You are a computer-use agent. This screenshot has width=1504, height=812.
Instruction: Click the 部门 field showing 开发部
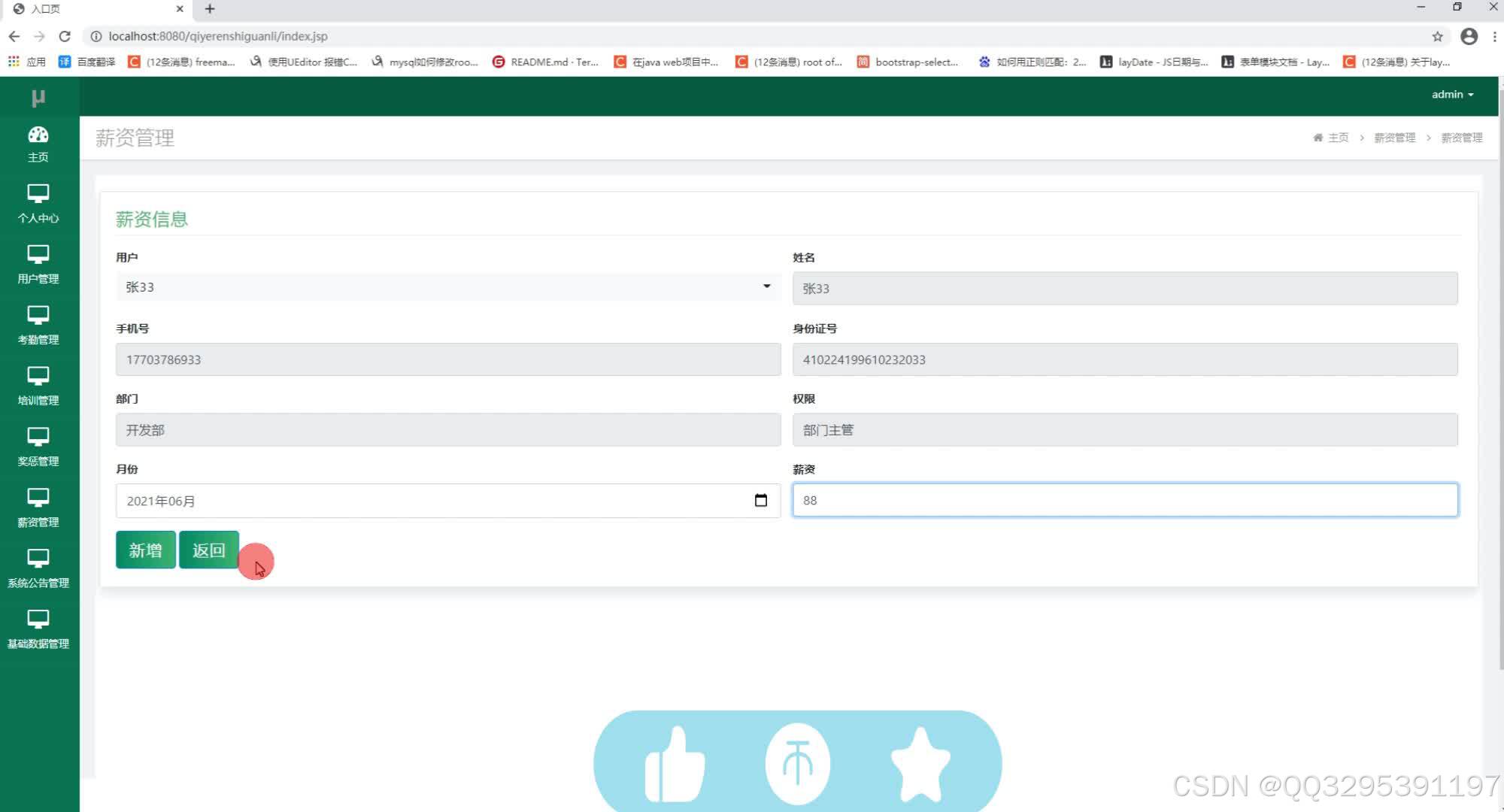pyautogui.click(x=448, y=430)
